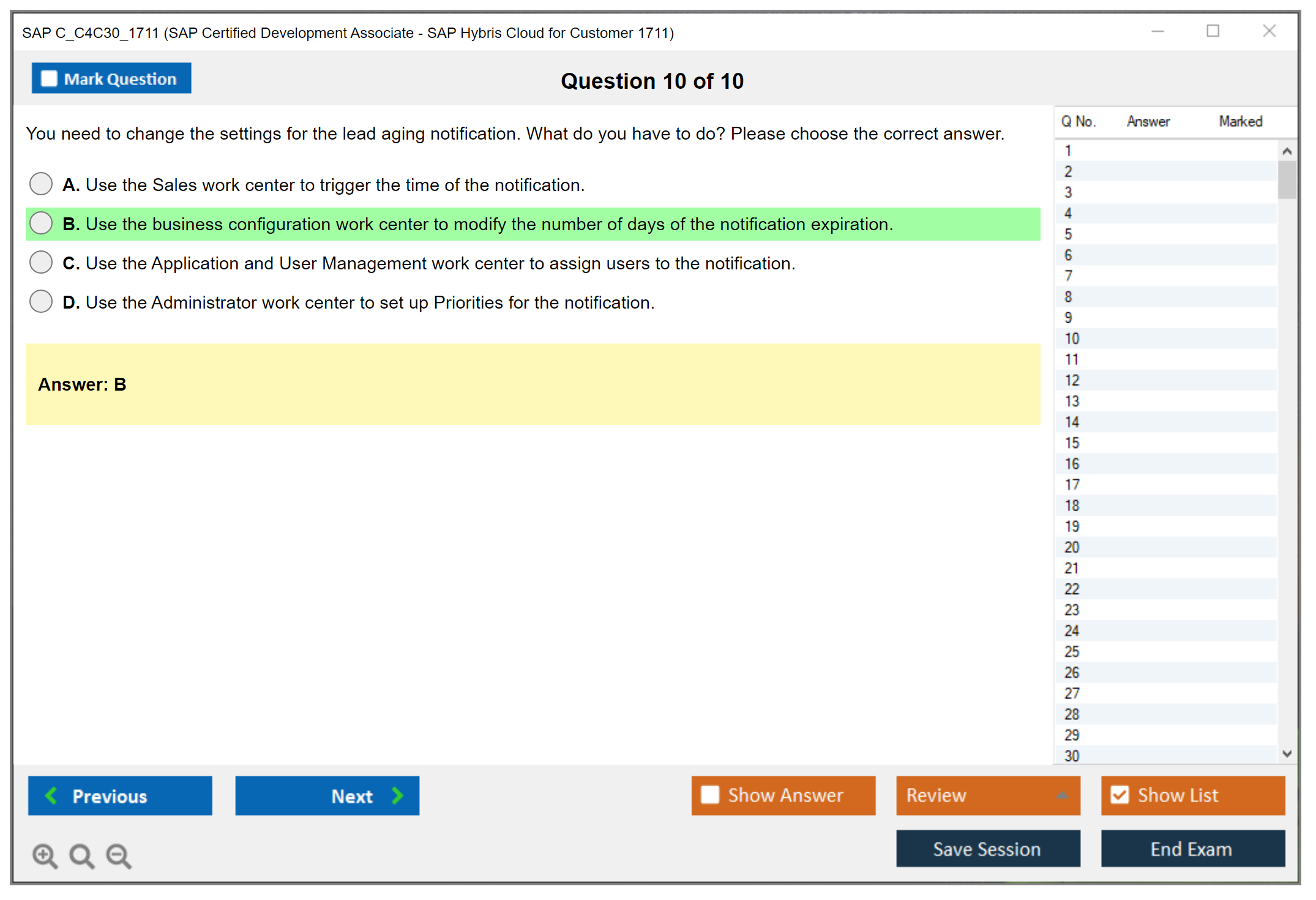Click the reset zoom magnifier icon
The height and width of the screenshot is (900, 1316).
tap(81, 855)
